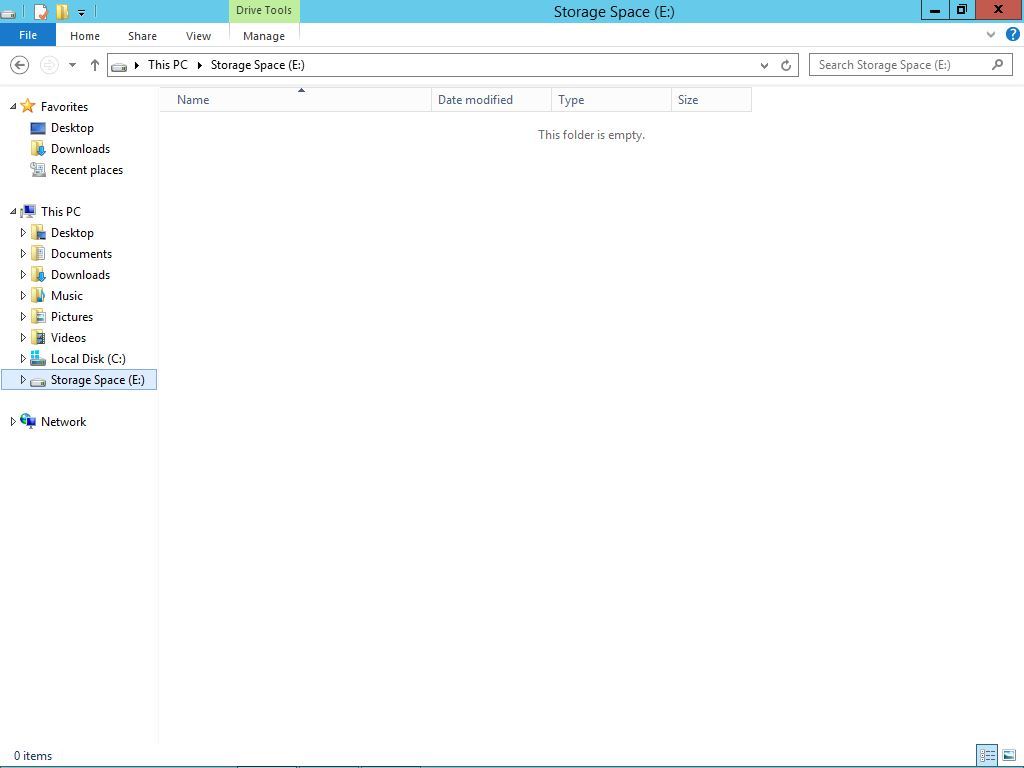This screenshot has width=1024, height=768.
Task: Go up one level with the Up arrow
Action: pyautogui.click(x=95, y=65)
